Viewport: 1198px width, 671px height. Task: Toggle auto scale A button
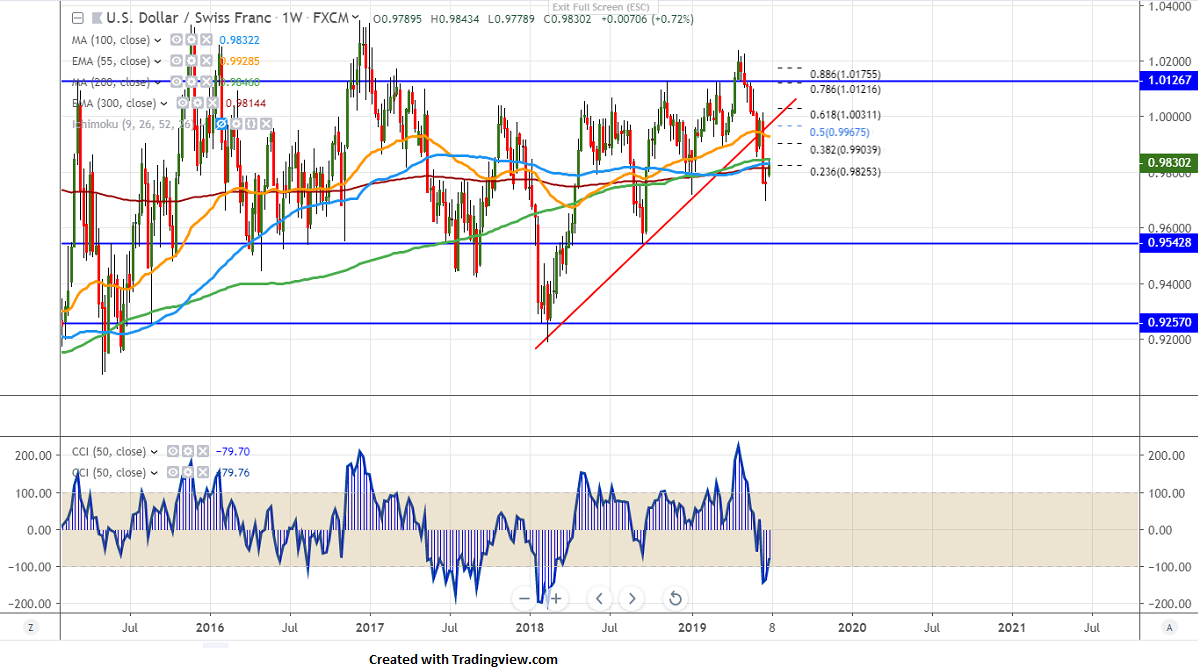[1168, 627]
